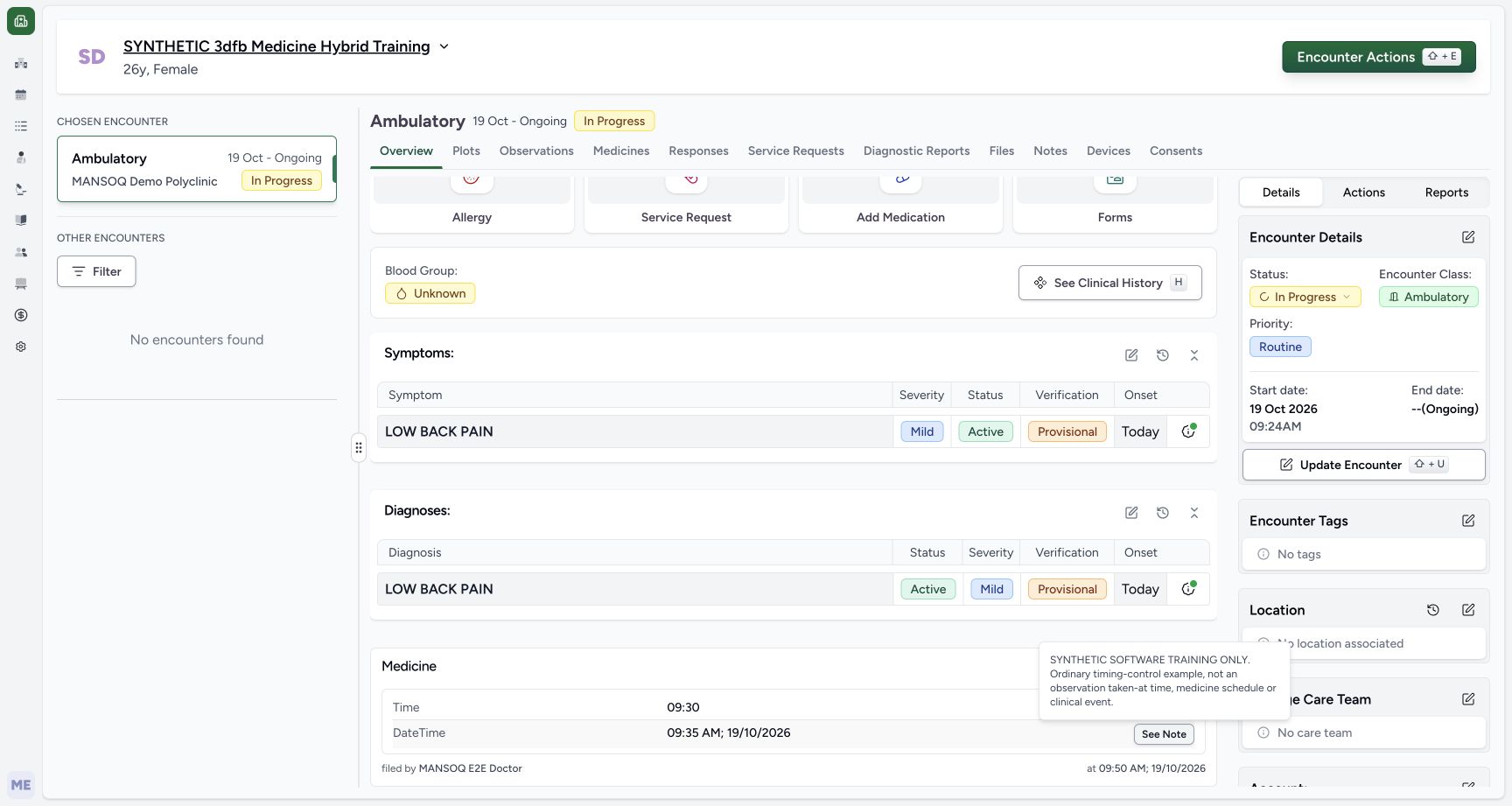Open the facility building sidebar icon

[21, 63]
